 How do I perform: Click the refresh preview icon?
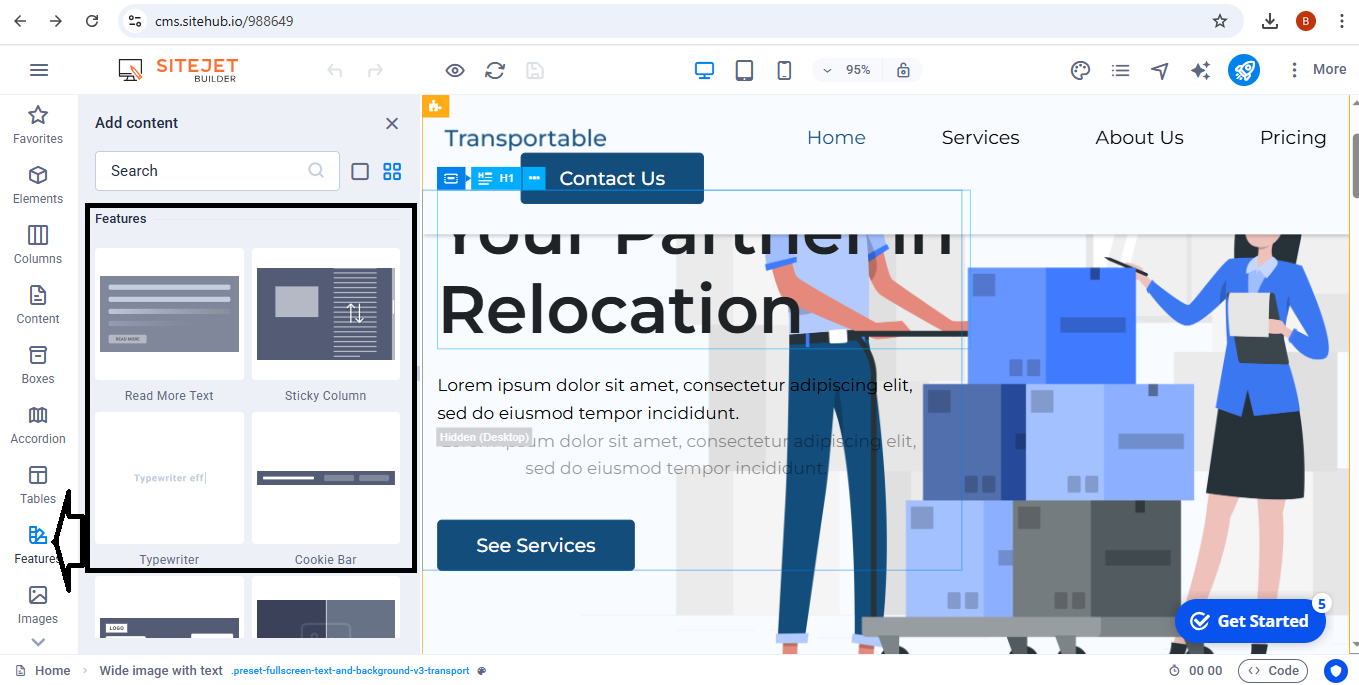(495, 70)
